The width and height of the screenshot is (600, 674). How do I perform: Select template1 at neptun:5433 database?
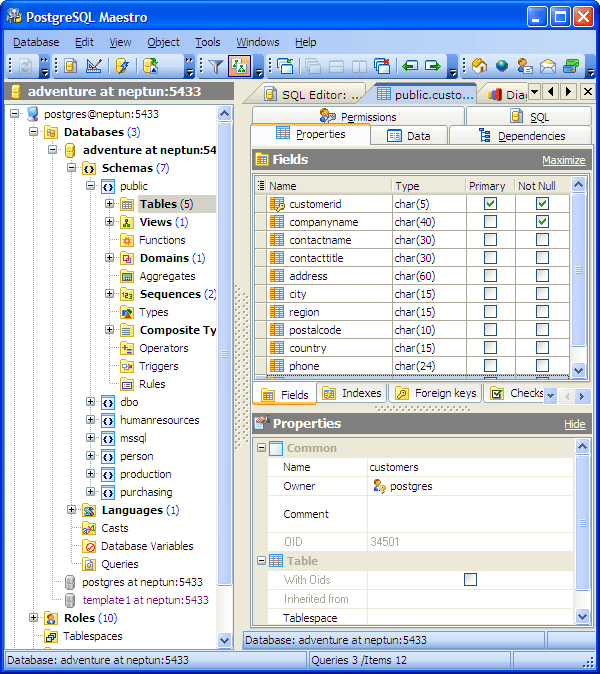pos(145,600)
